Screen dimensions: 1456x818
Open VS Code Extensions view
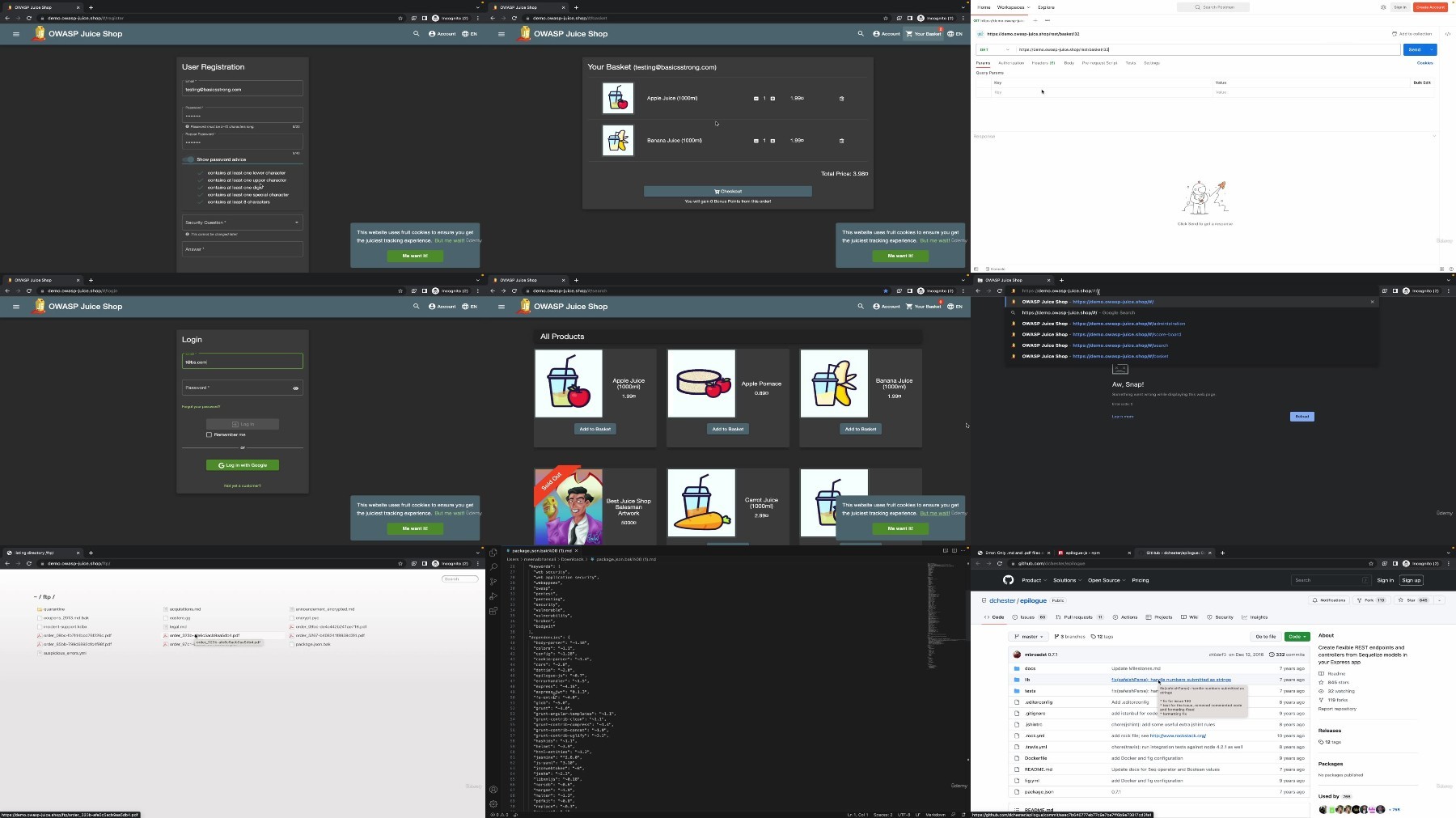click(493, 611)
